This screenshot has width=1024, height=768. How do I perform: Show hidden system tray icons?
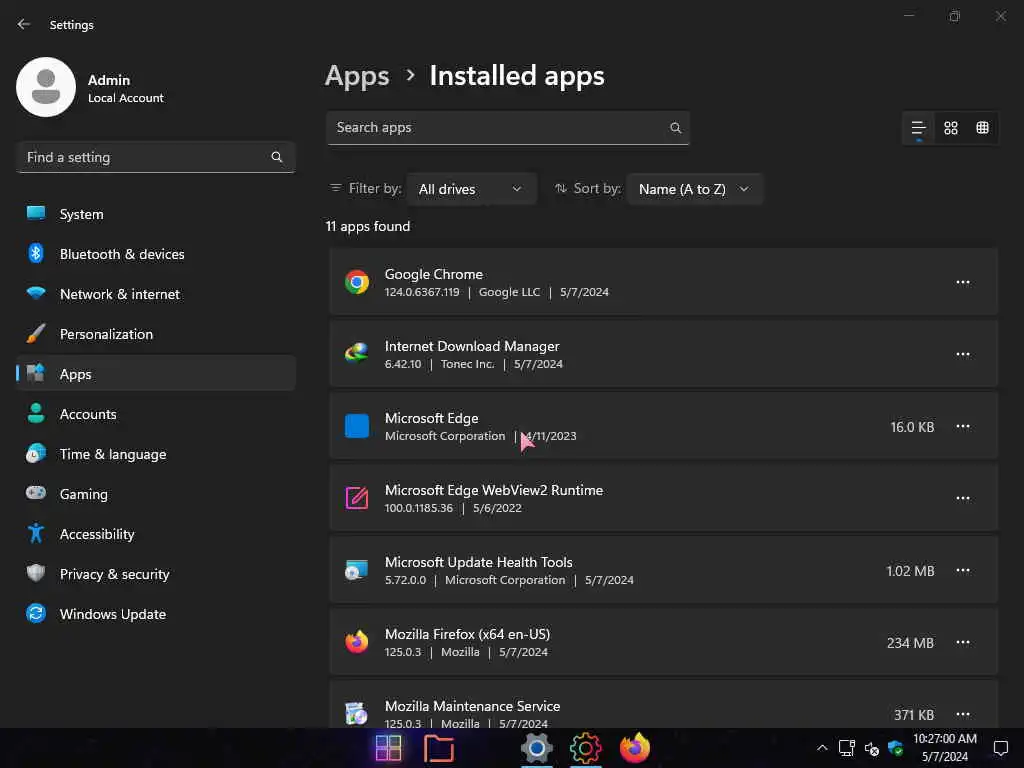(x=822, y=748)
